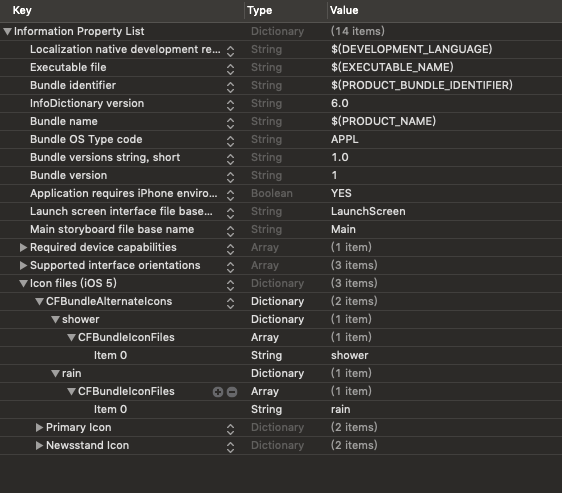Select the YES value for iPhone environment
562x493 pixels.
tap(341, 193)
